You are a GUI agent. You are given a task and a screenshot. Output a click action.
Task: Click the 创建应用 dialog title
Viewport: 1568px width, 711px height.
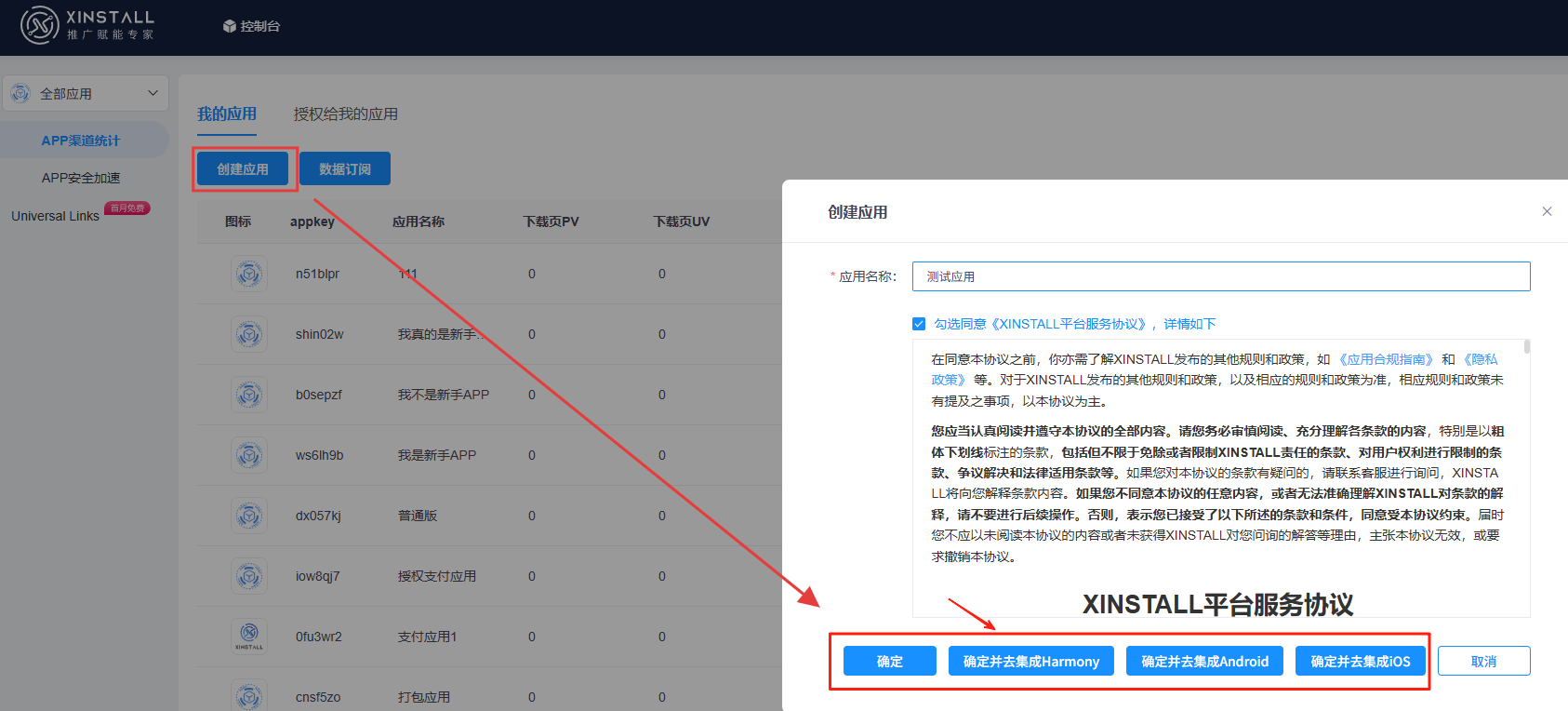point(857,212)
